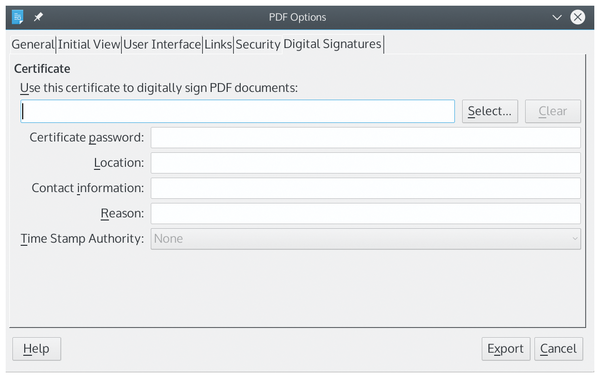Switch to the General tab
Viewport: 600px width, 378px height.
point(33,44)
